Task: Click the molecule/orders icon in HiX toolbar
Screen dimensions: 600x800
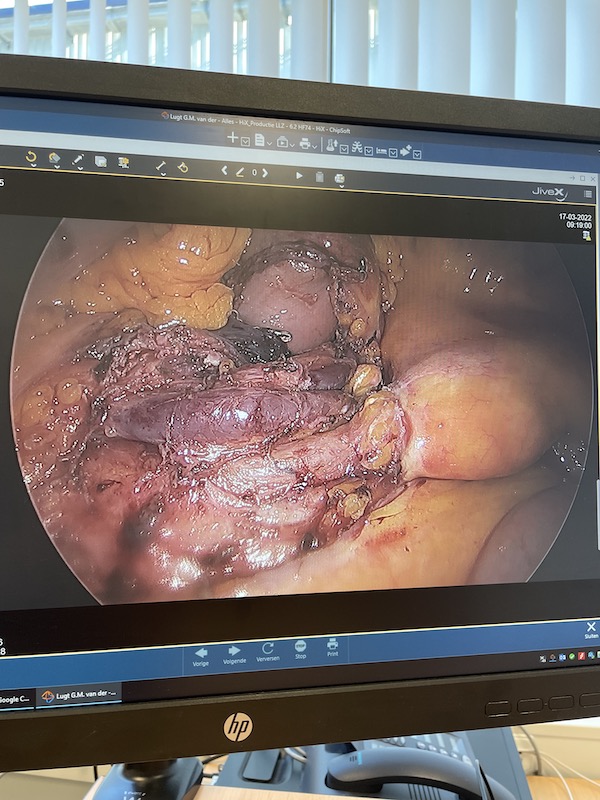Action: (357, 147)
